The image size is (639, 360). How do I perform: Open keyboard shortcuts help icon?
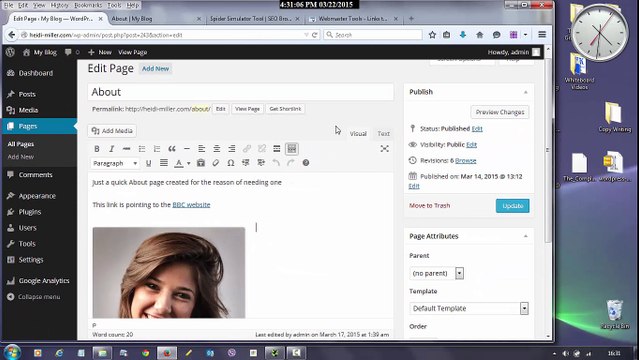click(x=306, y=163)
